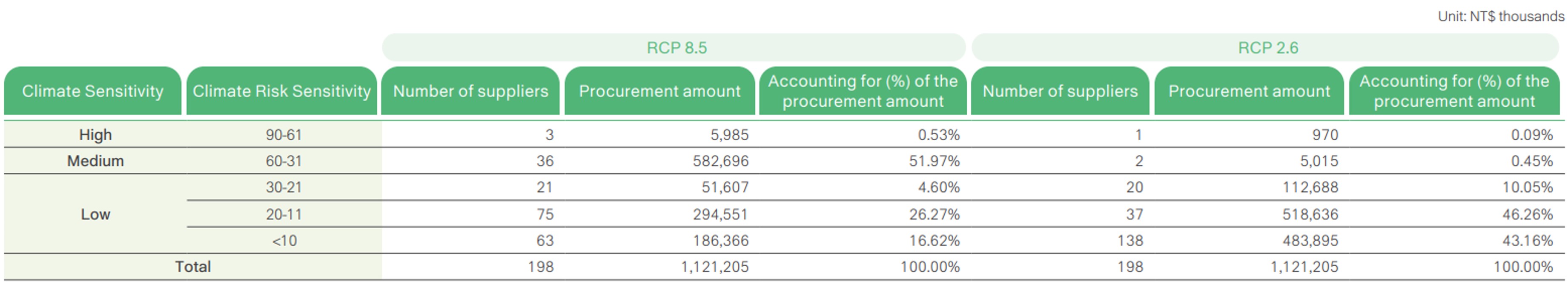Image resolution: width=1568 pixels, height=284 pixels.
Task: Select the 20-11 risk sensitivity cell
Action: [284, 214]
